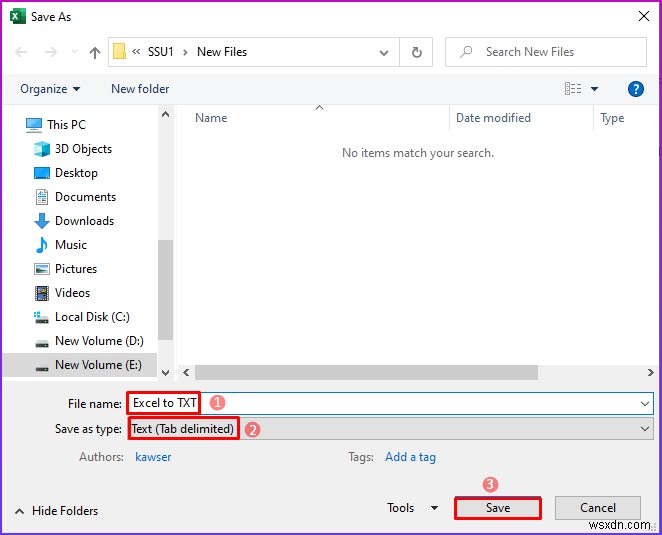
Task: Collapse with Hide Folders
Action: [x=56, y=511]
